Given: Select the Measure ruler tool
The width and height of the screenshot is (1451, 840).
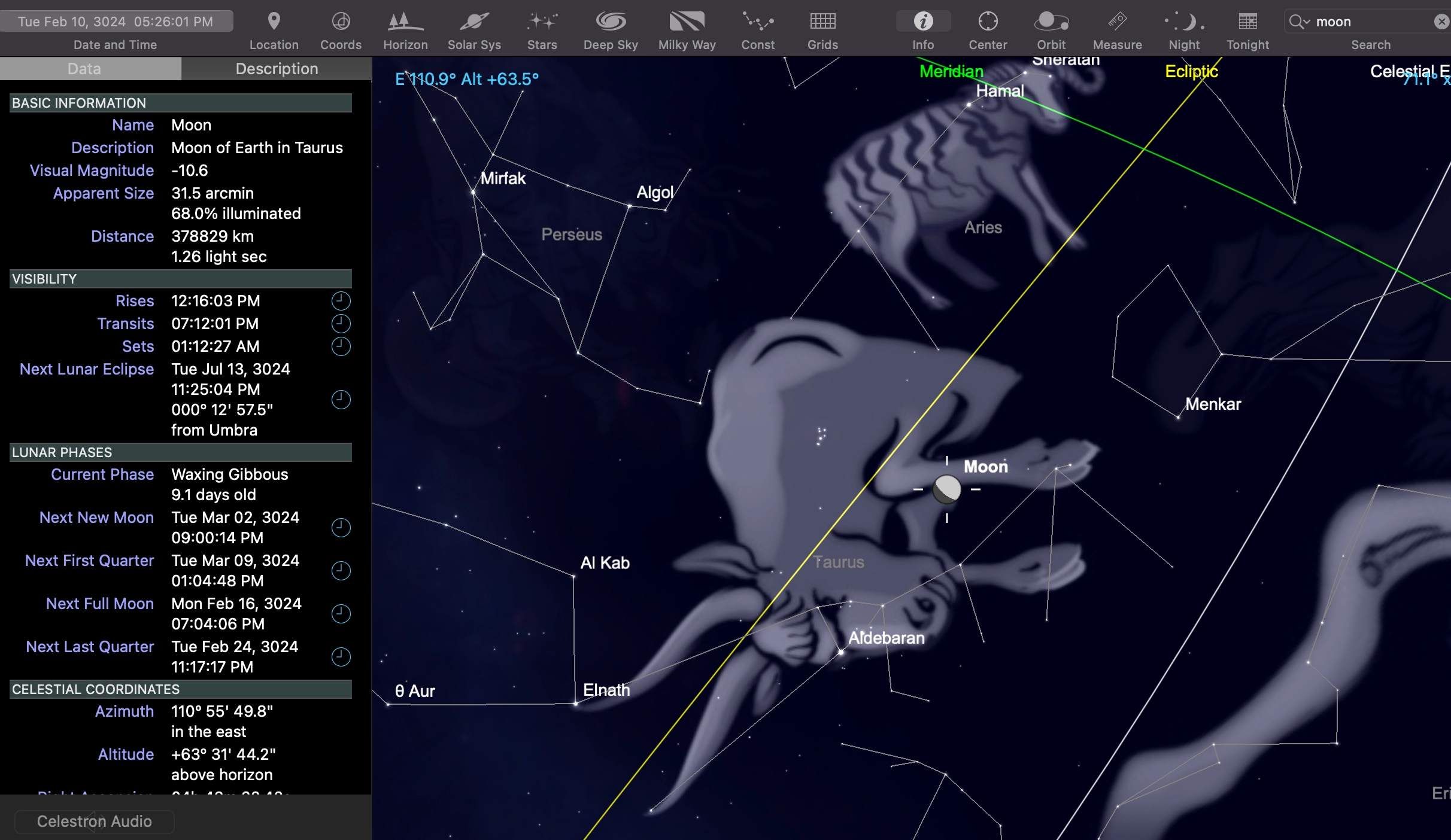Looking at the screenshot, I should 1117,22.
